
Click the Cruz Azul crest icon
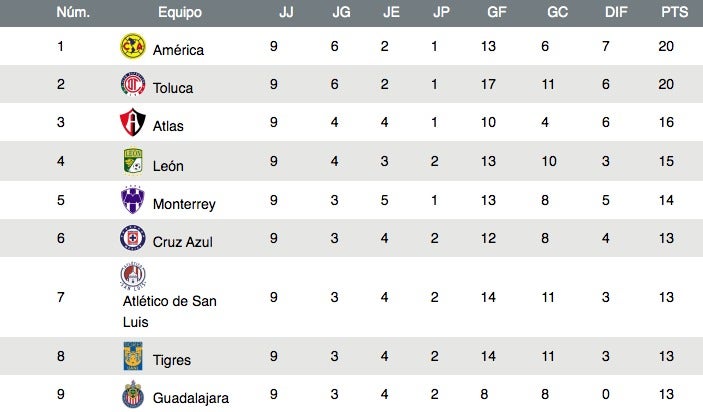[x=133, y=239]
